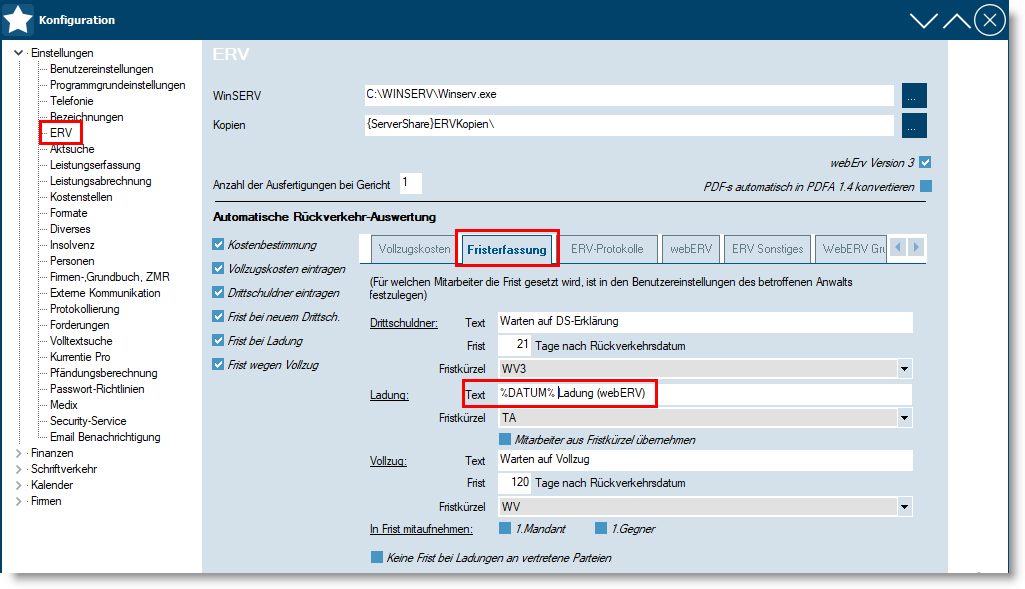Browse for the WinSERV executable path

[914, 95]
